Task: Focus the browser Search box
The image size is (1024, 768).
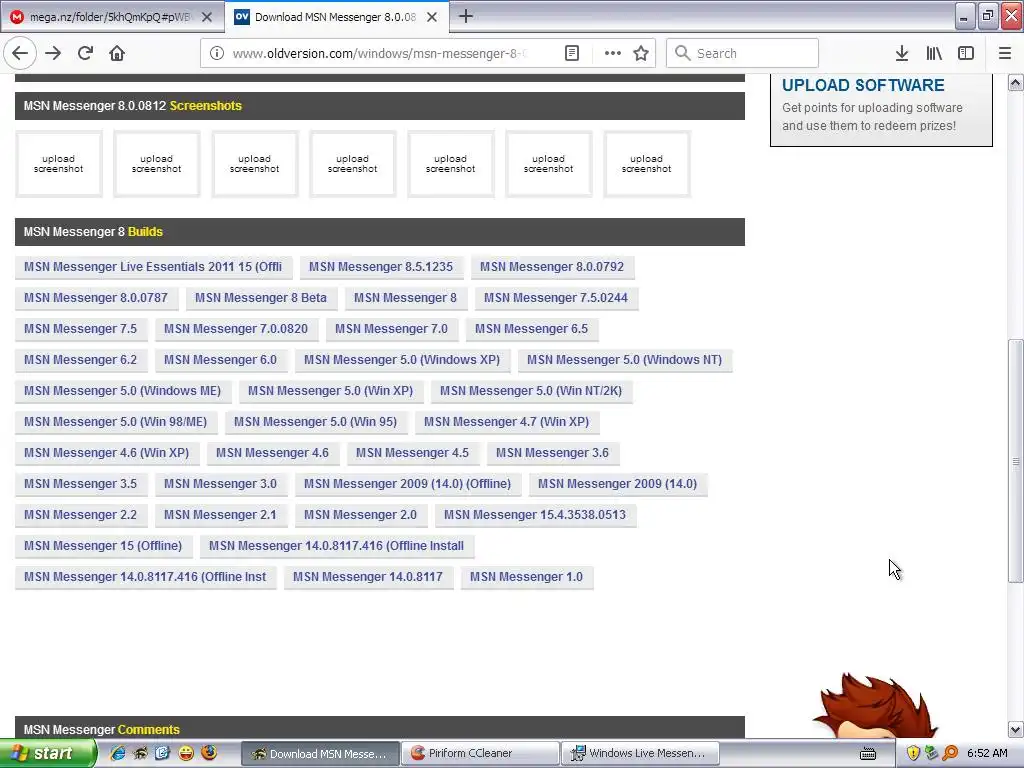Action: [743, 53]
